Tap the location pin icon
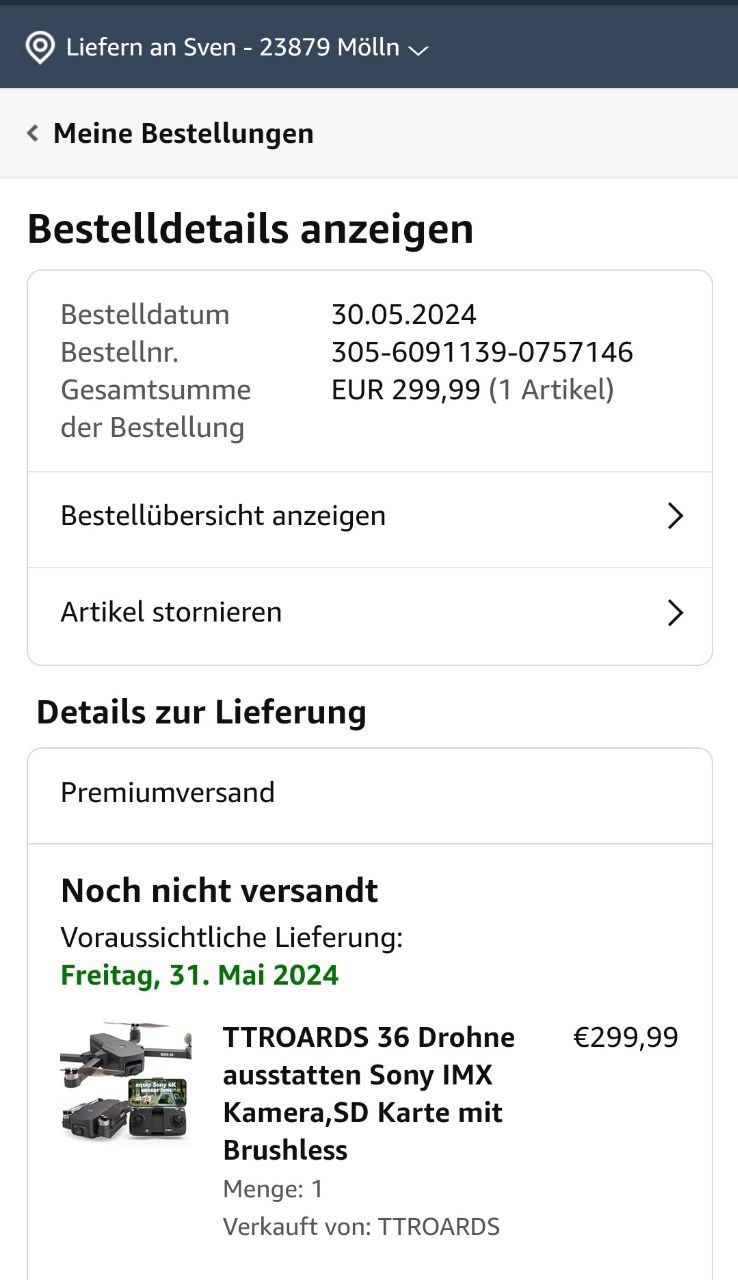This screenshot has height=1280, width=738. tap(40, 47)
